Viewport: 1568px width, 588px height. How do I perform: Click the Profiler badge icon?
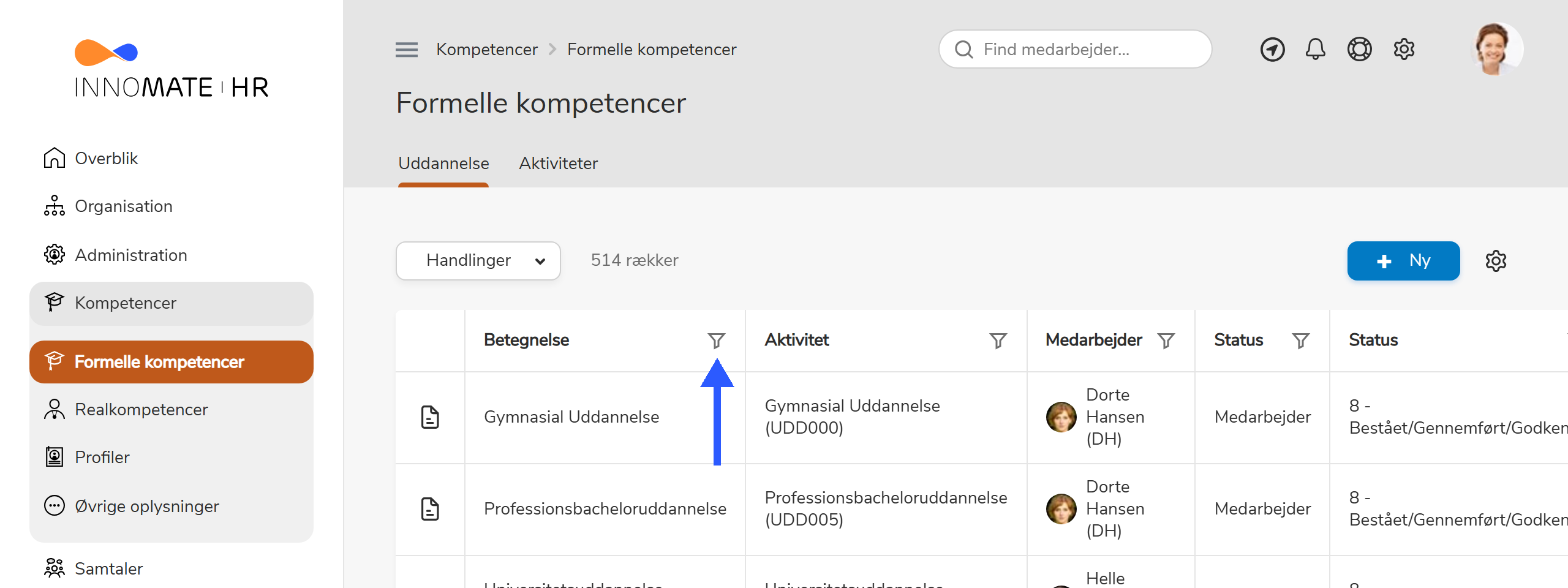click(x=55, y=457)
